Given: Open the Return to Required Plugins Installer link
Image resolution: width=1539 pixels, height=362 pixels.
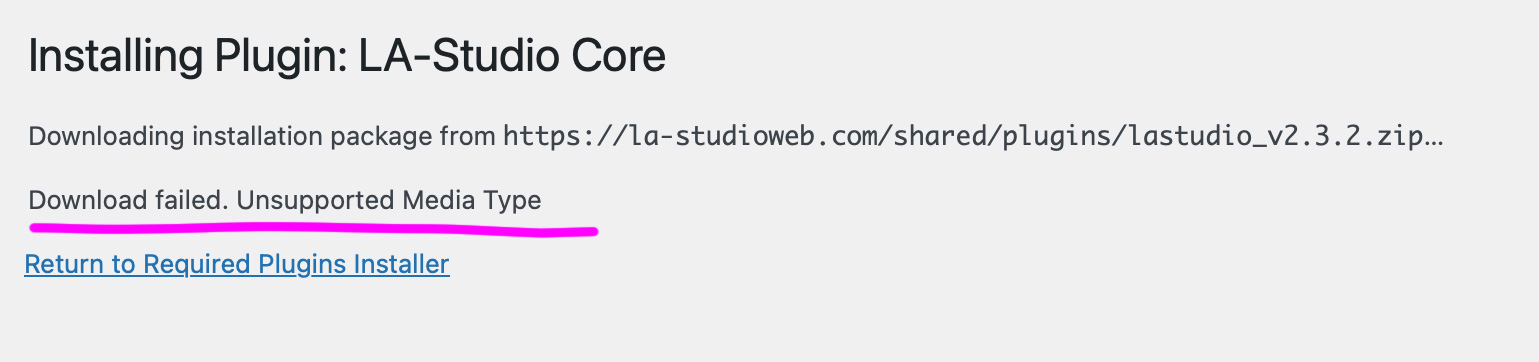Looking at the screenshot, I should coord(237,265).
